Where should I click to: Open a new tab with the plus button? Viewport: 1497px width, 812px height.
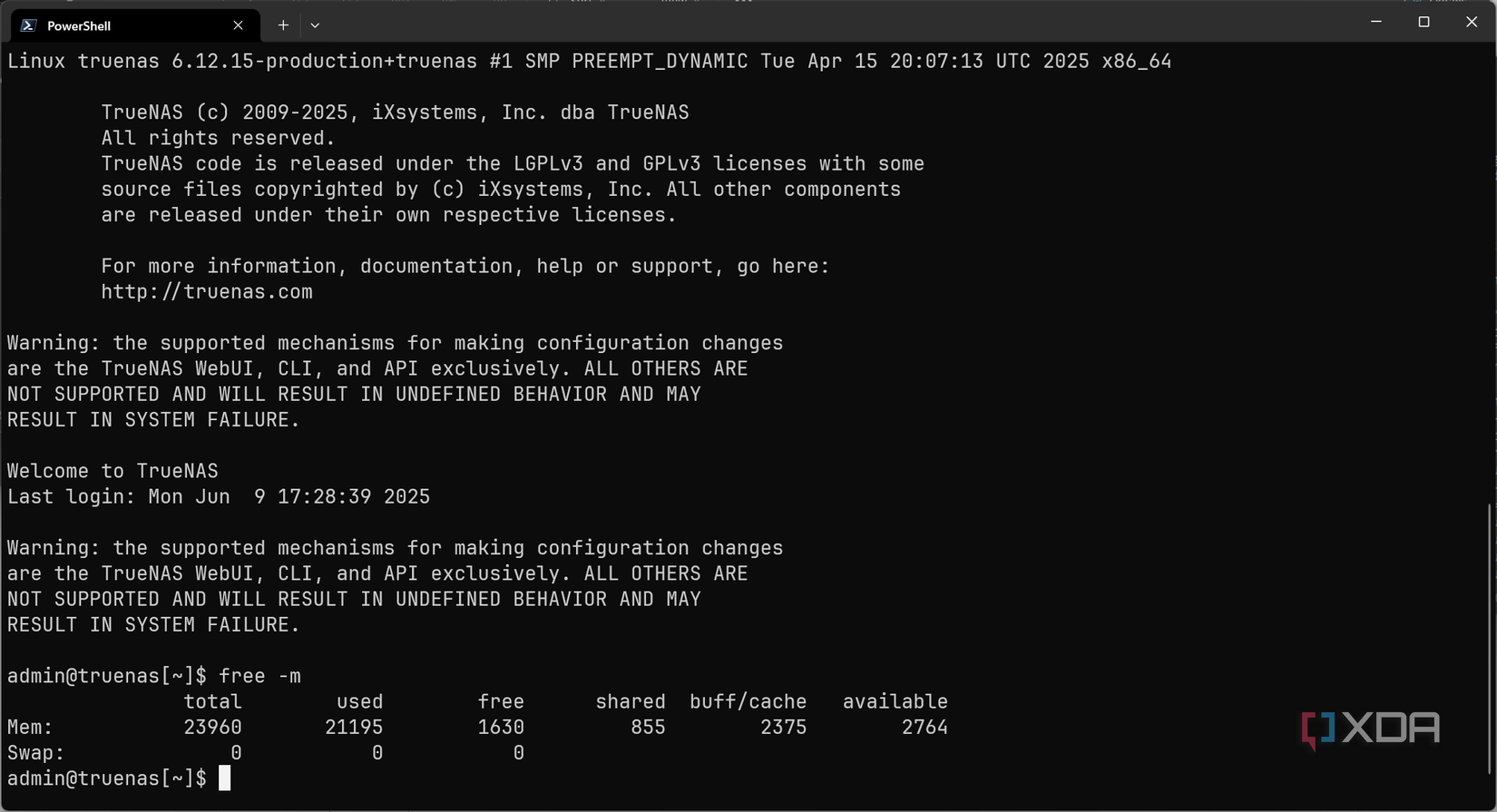coord(282,25)
